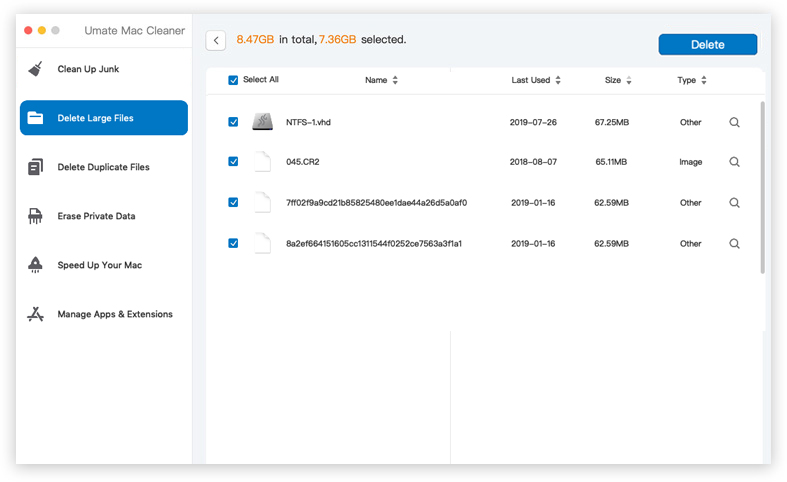The width and height of the screenshot is (787, 482).
Task: Open Manage Apps & Extensions
Action: (x=104, y=314)
